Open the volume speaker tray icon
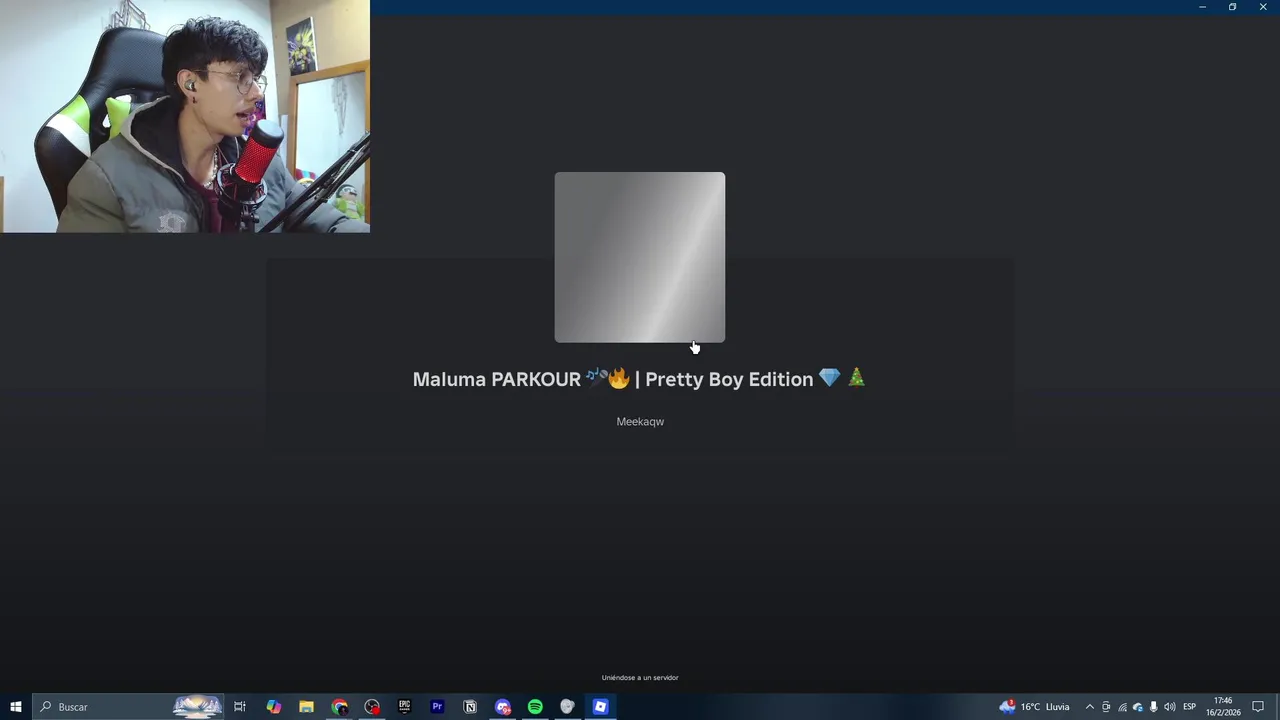This screenshot has width=1280, height=720. [x=1170, y=707]
